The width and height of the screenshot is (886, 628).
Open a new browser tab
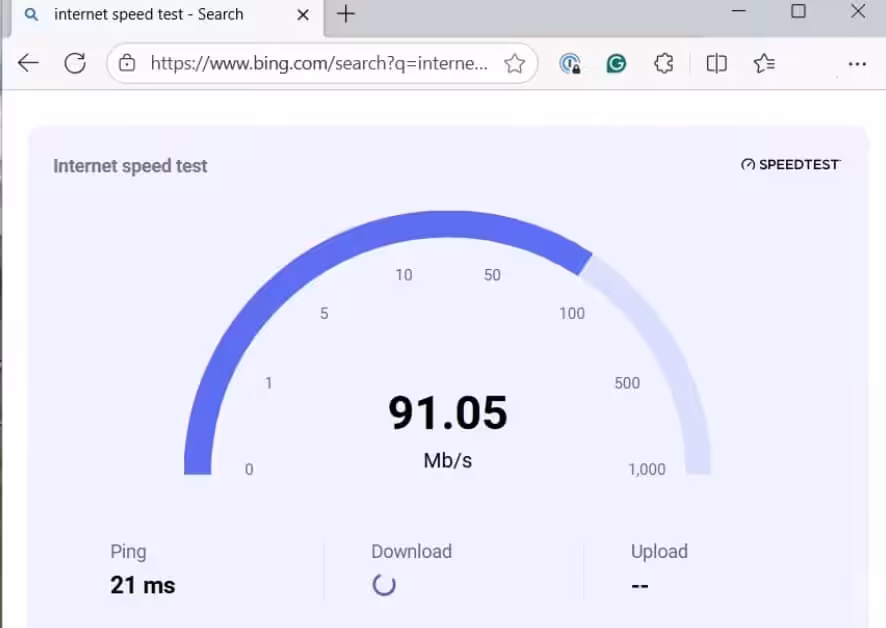346,14
